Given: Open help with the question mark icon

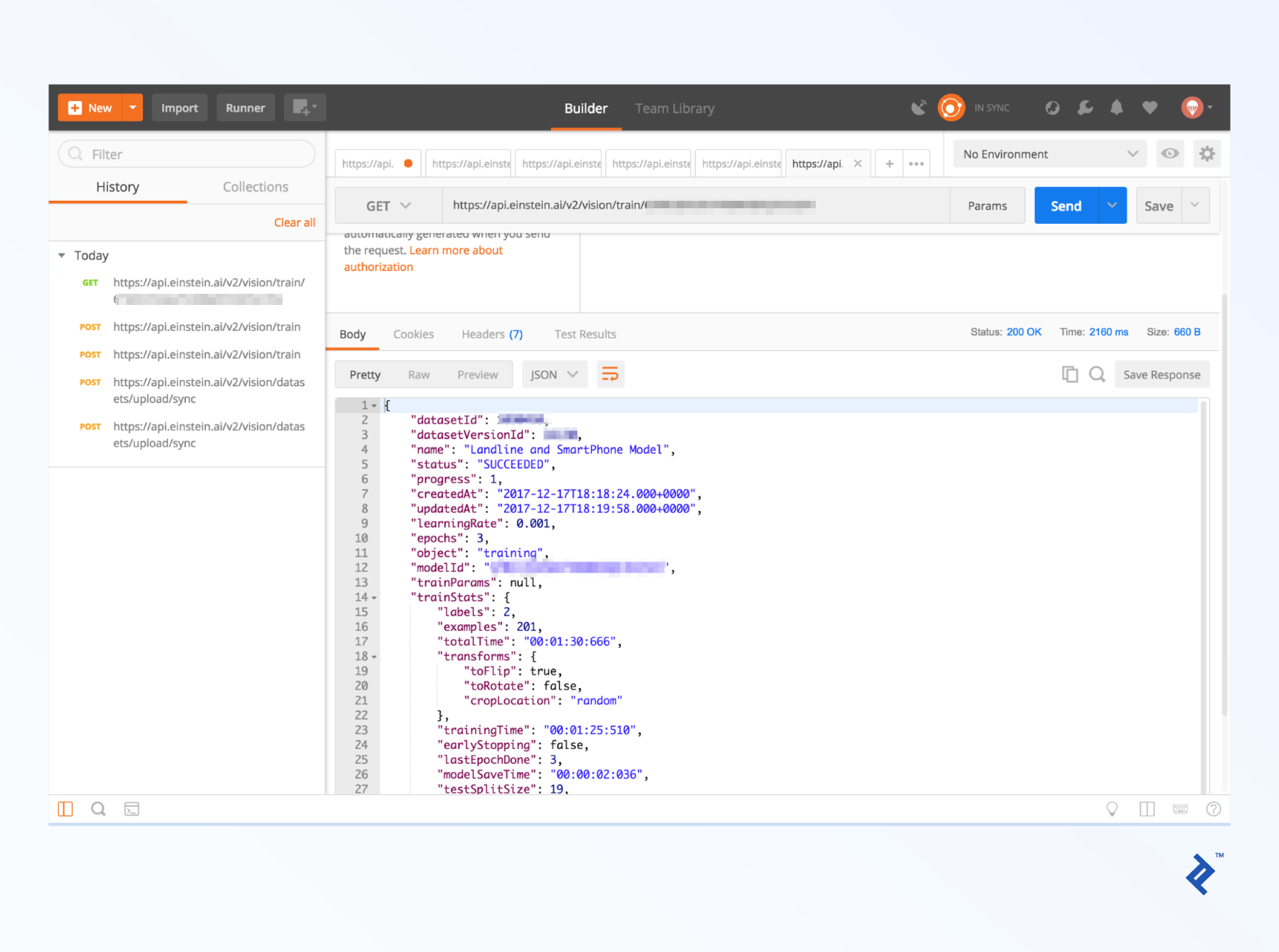Looking at the screenshot, I should [1214, 808].
